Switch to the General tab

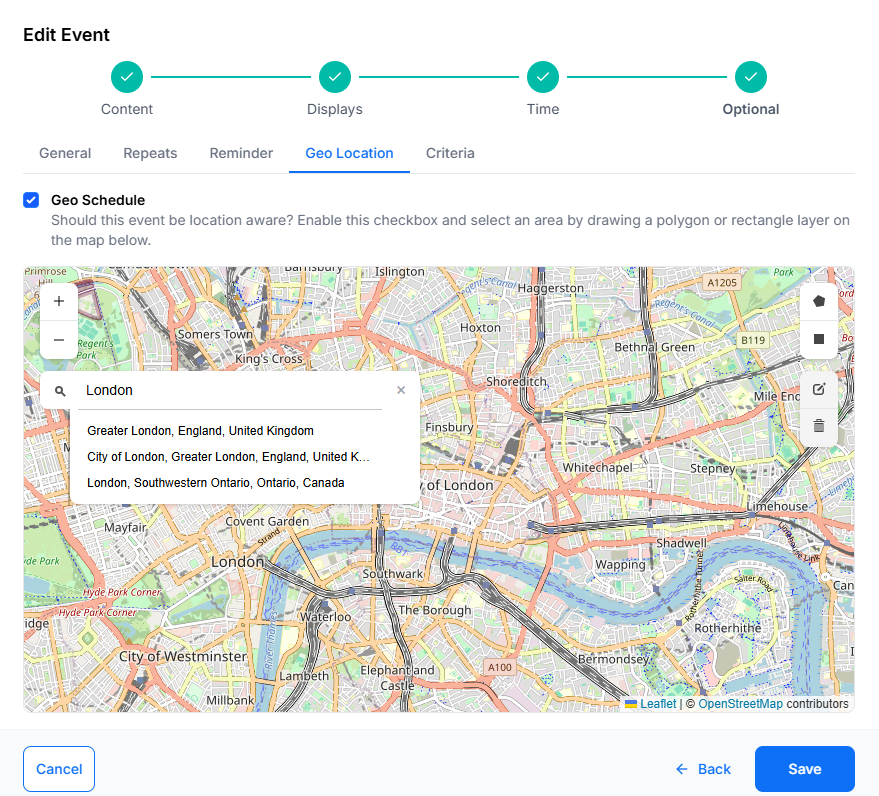click(65, 153)
